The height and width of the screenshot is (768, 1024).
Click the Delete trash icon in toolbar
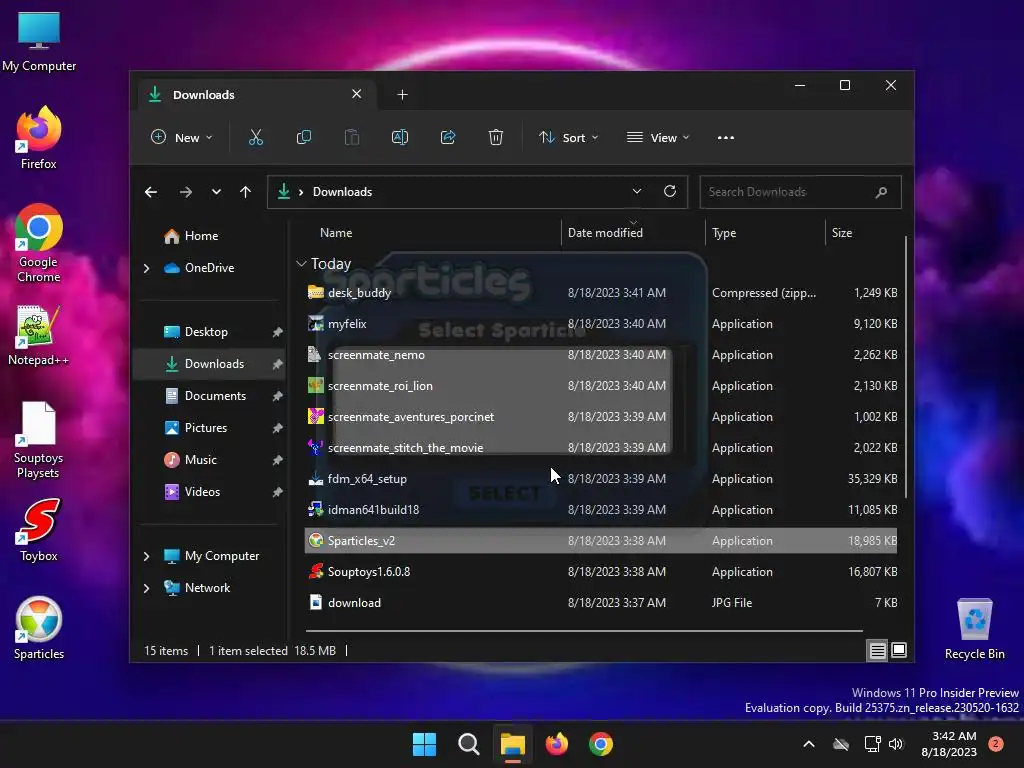(x=496, y=137)
